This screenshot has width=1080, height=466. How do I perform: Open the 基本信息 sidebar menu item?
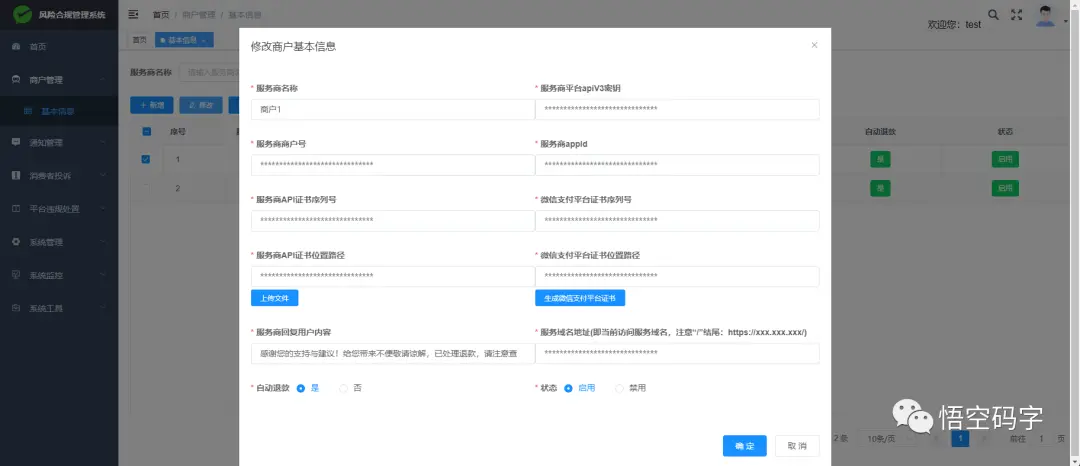click(x=59, y=112)
